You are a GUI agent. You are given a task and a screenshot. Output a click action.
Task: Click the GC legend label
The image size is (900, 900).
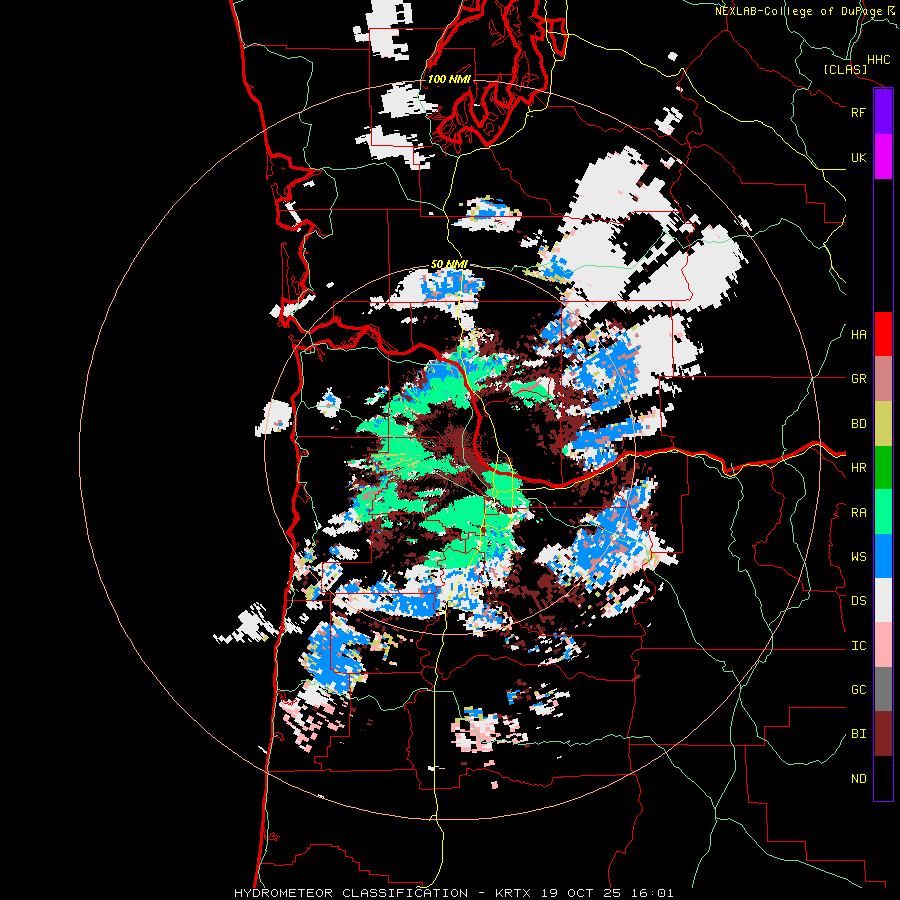[858, 690]
